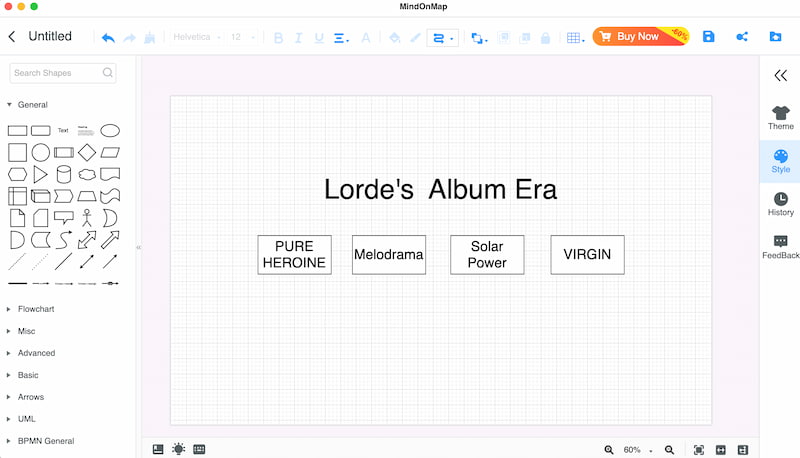Open the History panel tab
Viewport: 800px width, 458px height.
click(781, 205)
